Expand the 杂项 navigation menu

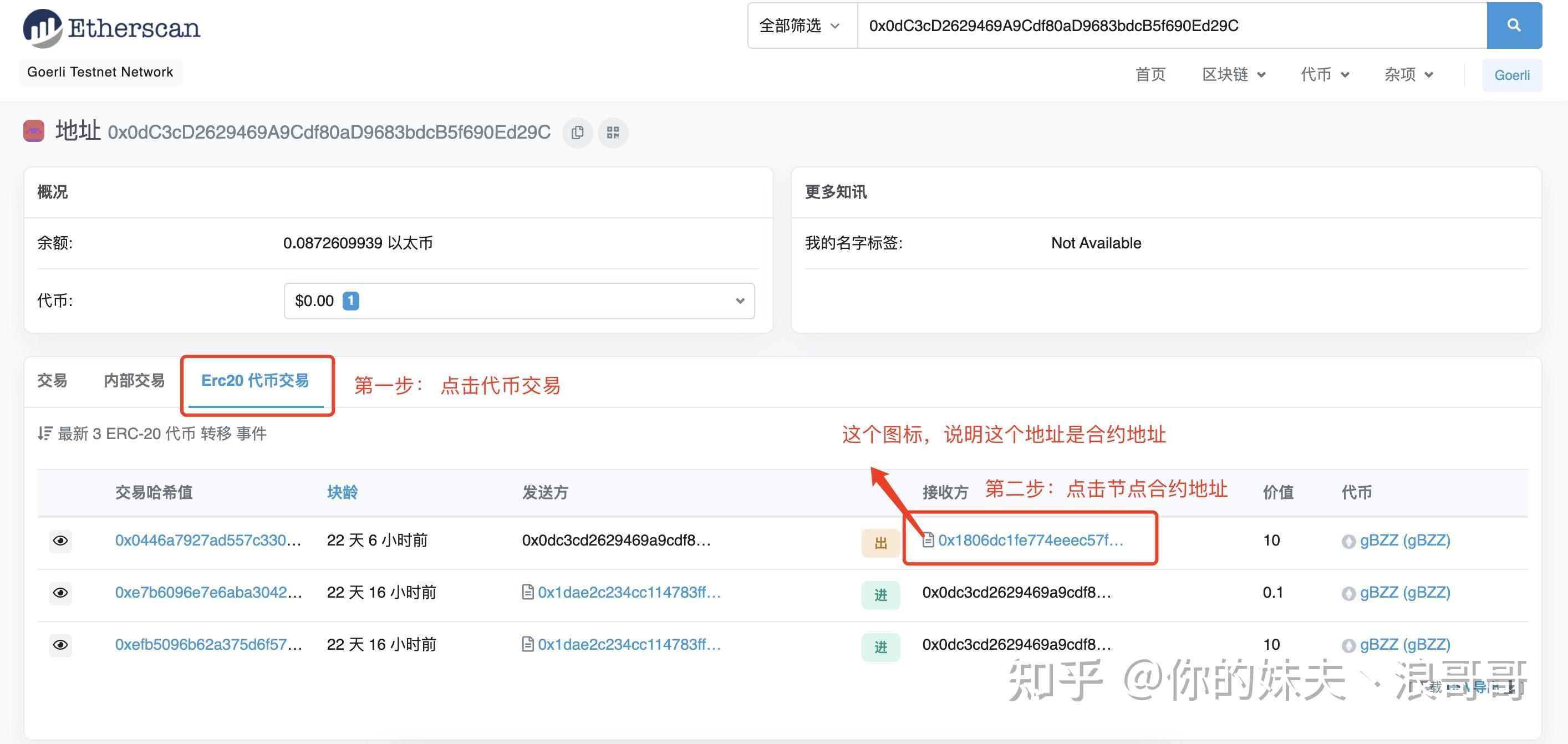point(1409,74)
